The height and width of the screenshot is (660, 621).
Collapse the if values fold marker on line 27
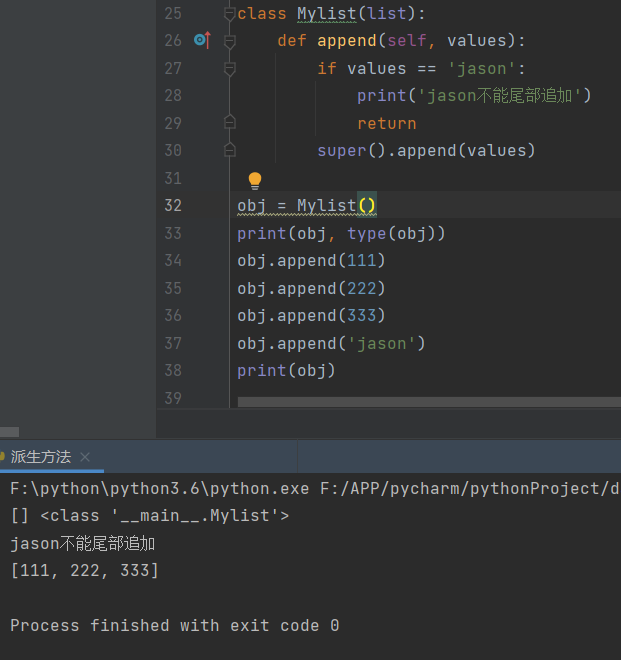pyautogui.click(x=229, y=69)
